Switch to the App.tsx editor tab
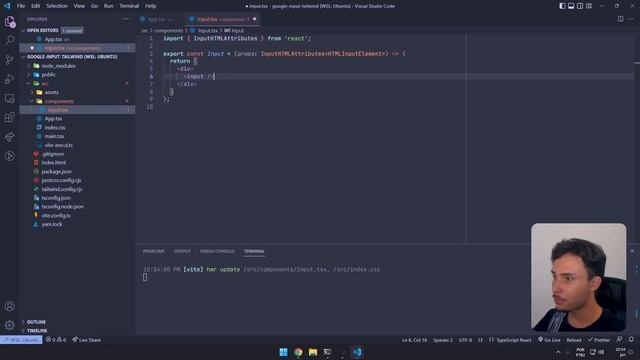Screen dimensions: 640x360 point(160,19)
